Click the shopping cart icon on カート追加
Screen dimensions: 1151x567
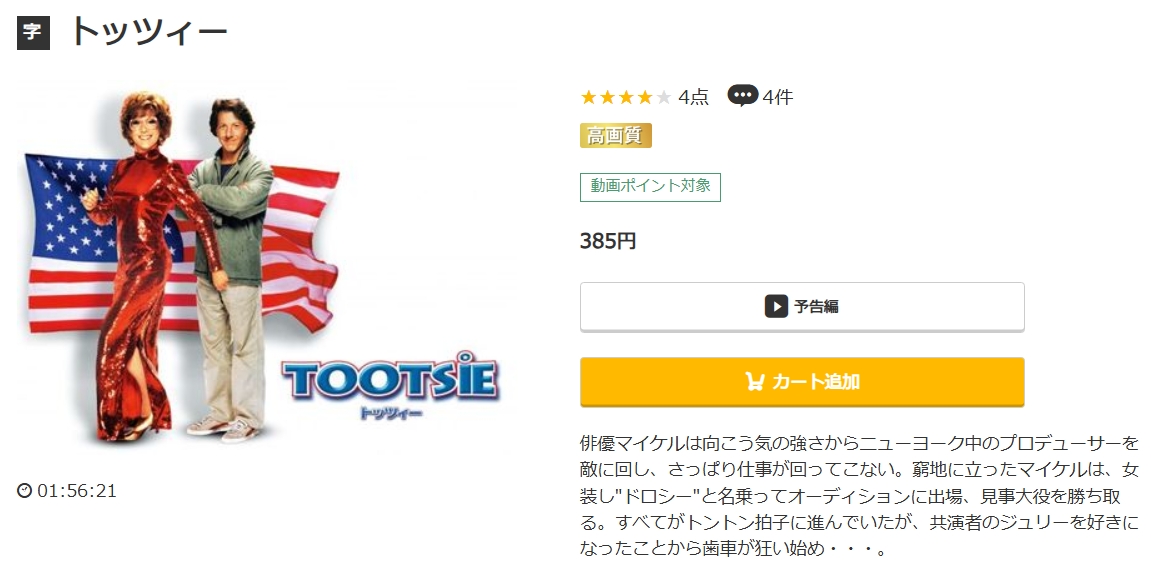[755, 381]
